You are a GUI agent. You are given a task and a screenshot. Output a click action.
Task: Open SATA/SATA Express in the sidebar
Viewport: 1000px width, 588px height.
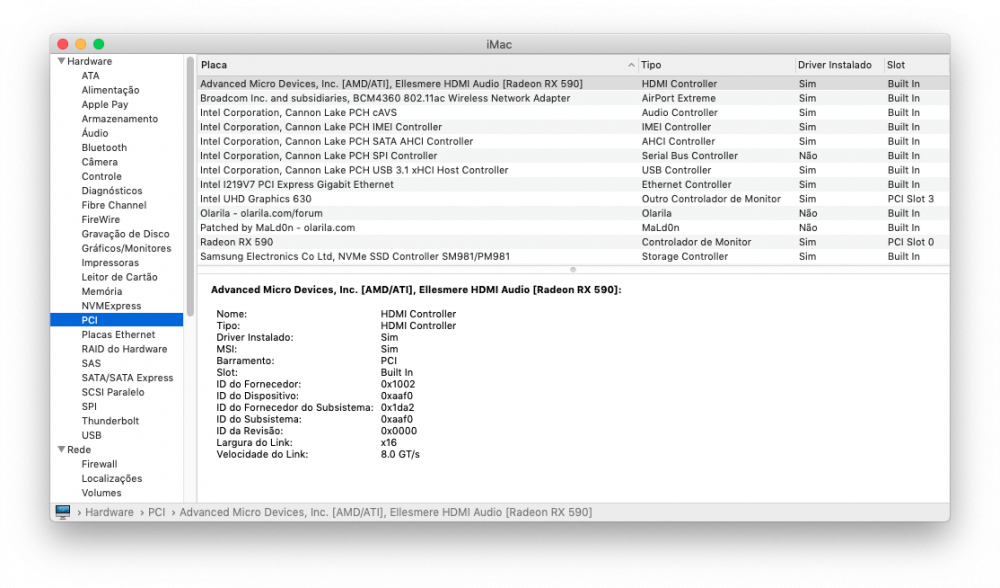pos(127,378)
